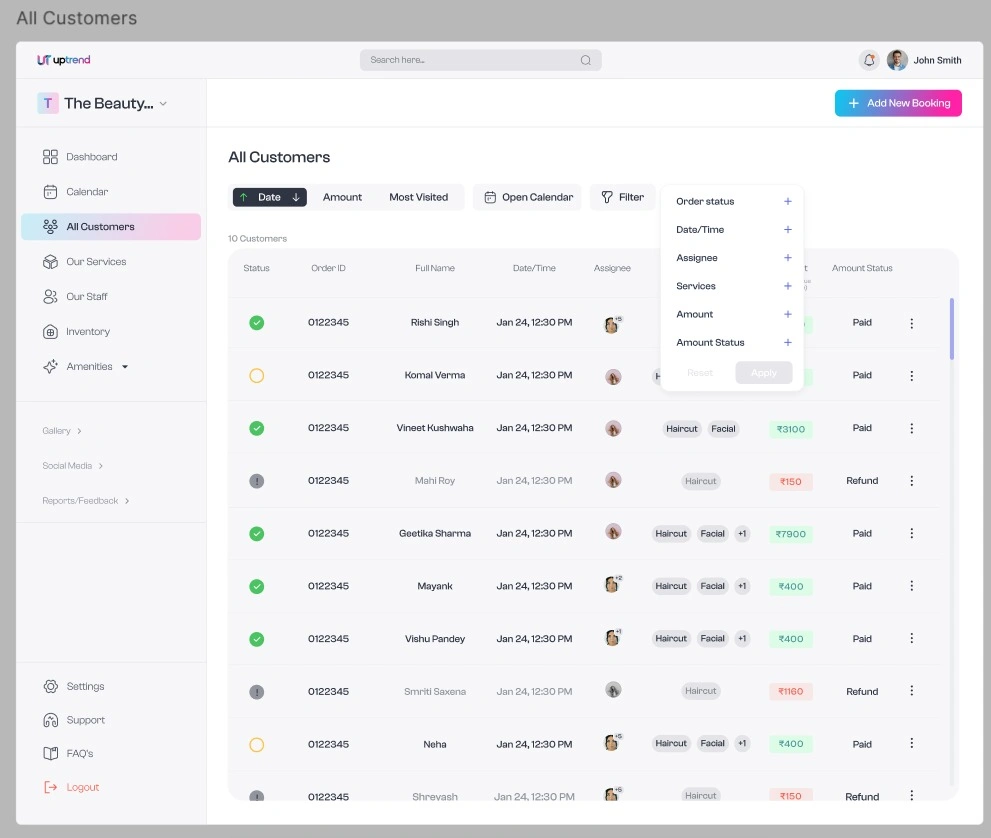This screenshot has height=838, width=991.
Task: Click the Logout door icon
Action: click(x=51, y=787)
